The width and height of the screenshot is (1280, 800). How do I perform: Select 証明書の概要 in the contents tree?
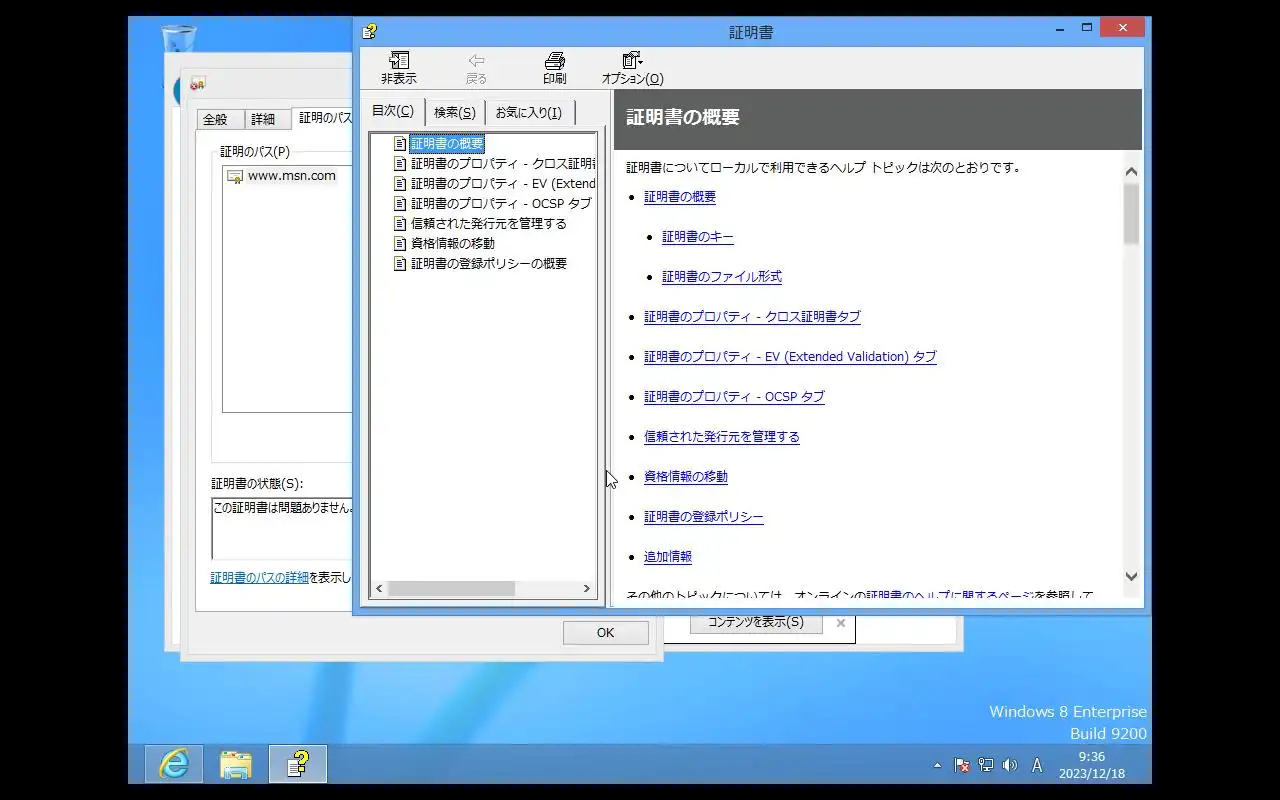coord(447,144)
